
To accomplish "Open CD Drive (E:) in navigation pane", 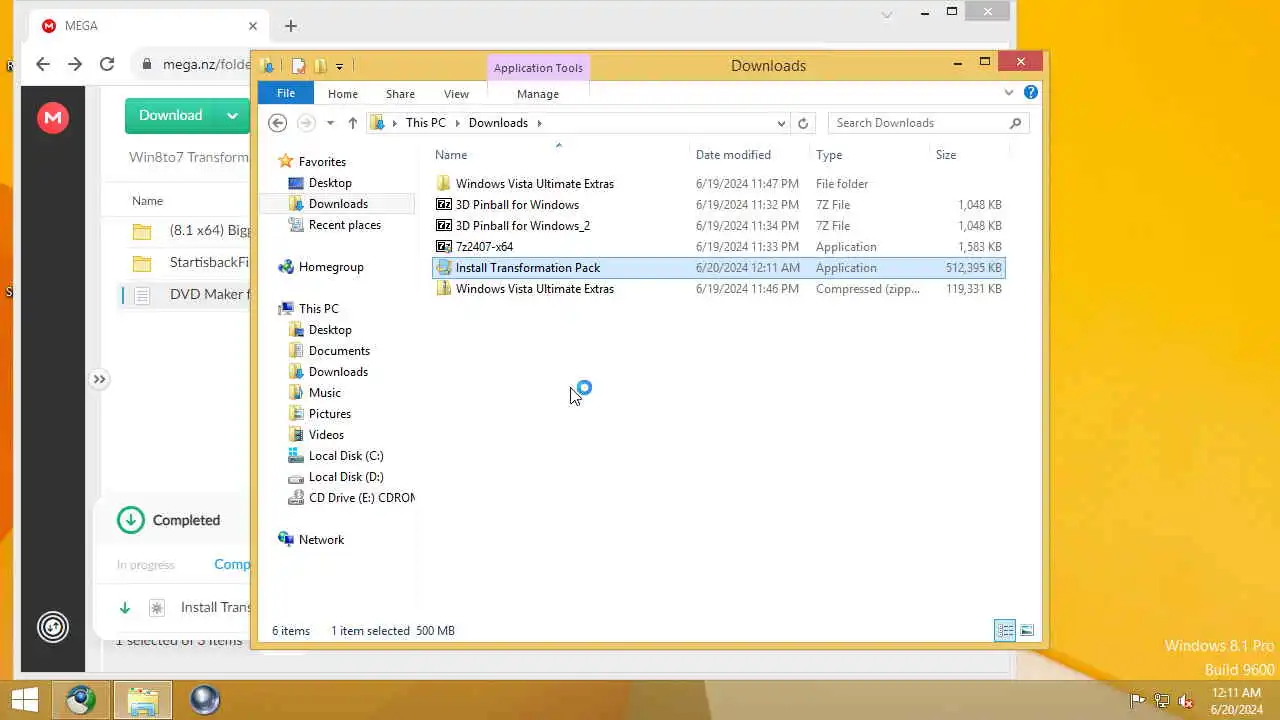I will coord(351,498).
